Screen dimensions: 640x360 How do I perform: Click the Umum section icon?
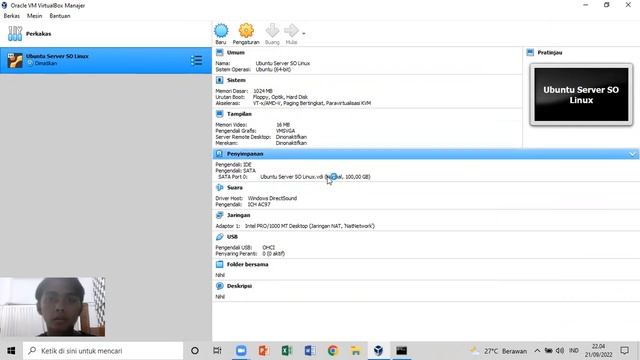tap(220, 53)
